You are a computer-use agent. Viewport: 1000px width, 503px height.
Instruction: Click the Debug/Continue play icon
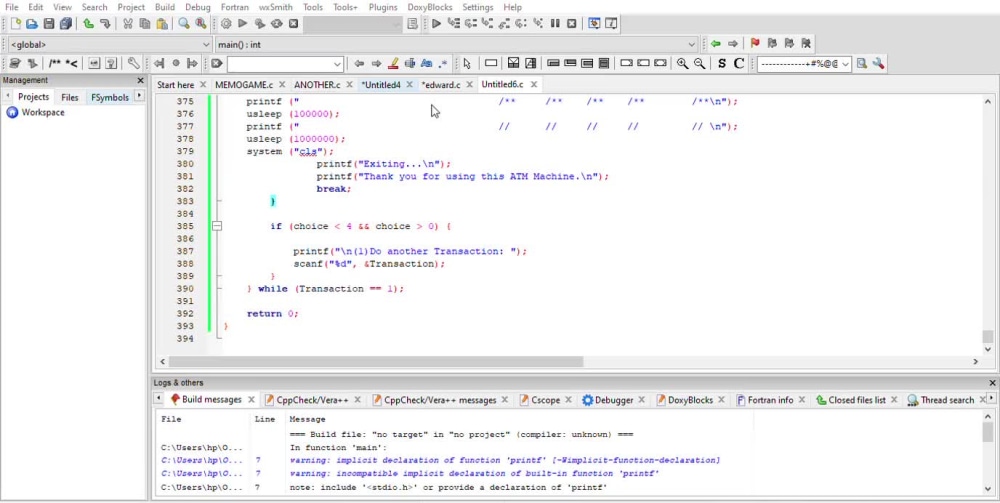[x=436, y=24]
